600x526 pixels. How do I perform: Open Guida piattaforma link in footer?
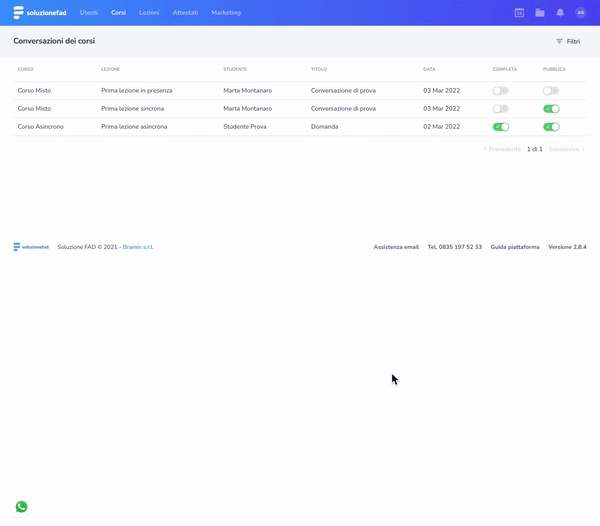pos(515,247)
